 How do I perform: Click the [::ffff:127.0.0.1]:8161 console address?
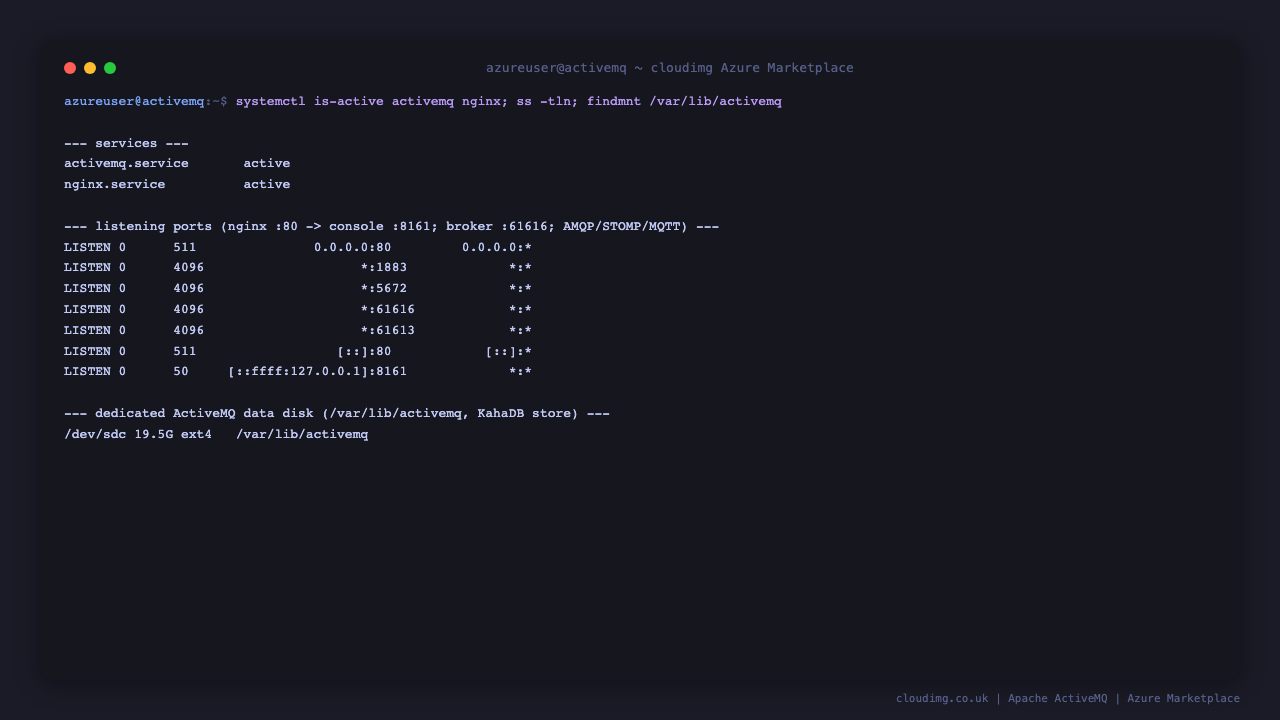pyautogui.click(x=318, y=373)
